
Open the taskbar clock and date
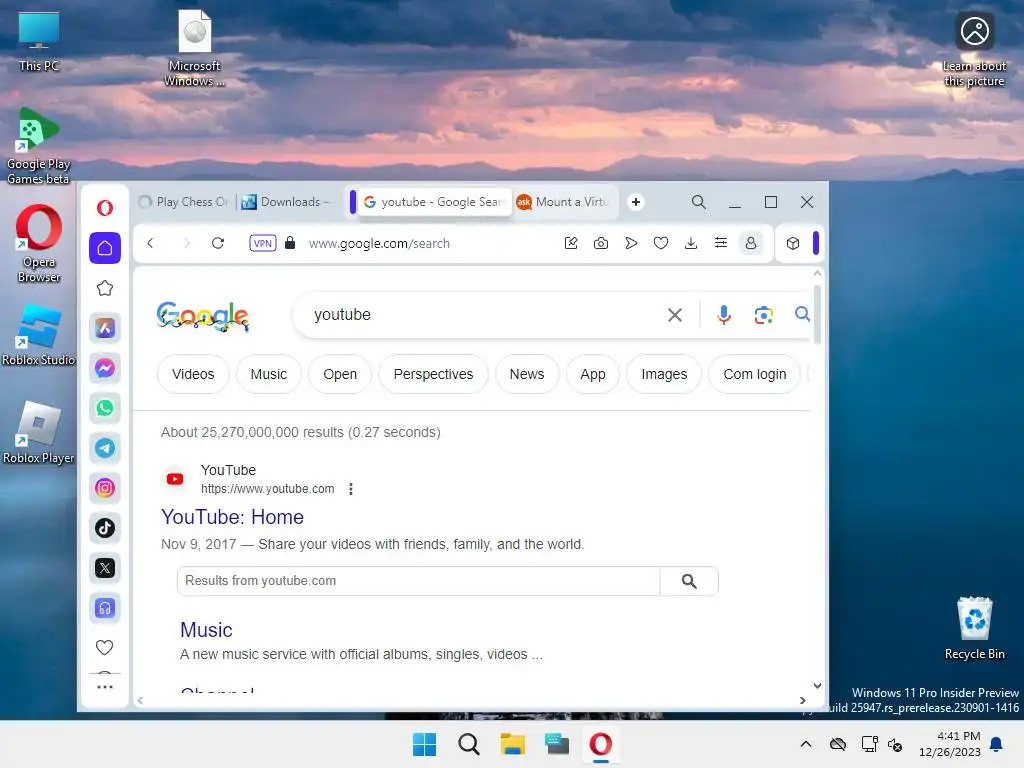[x=950, y=744]
